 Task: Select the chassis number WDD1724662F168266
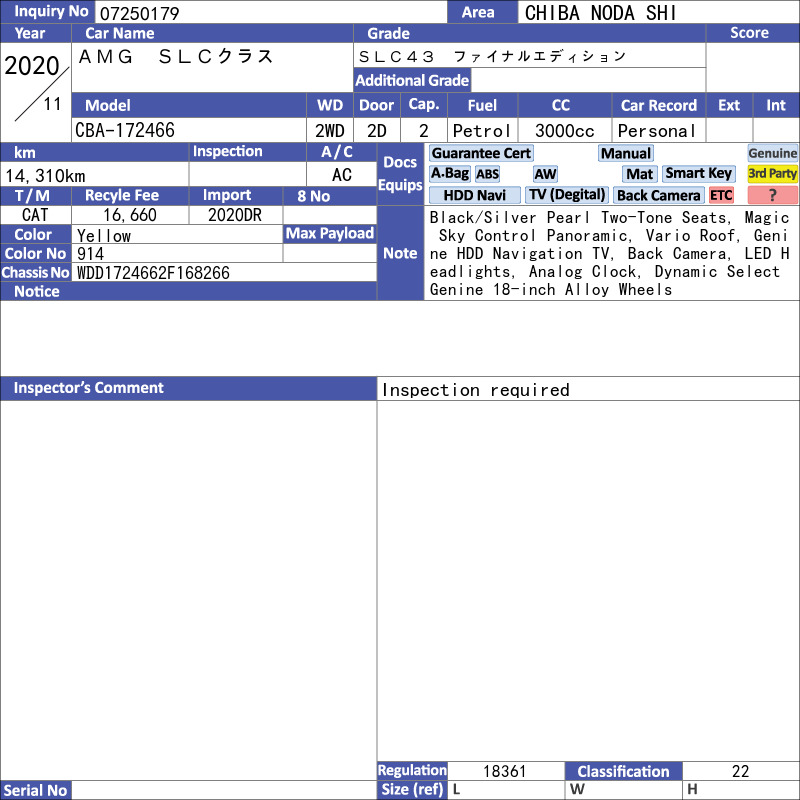(224, 272)
